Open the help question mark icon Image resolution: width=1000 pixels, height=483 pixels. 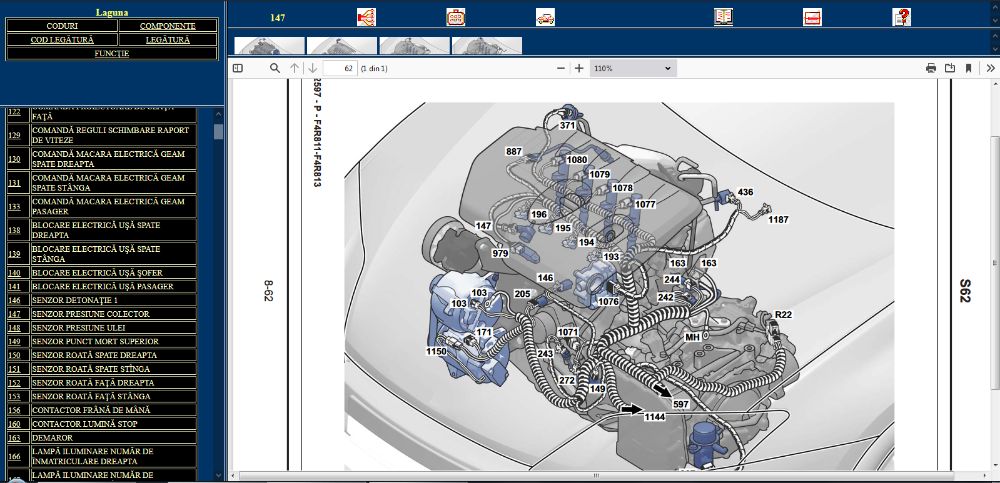[901, 17]
